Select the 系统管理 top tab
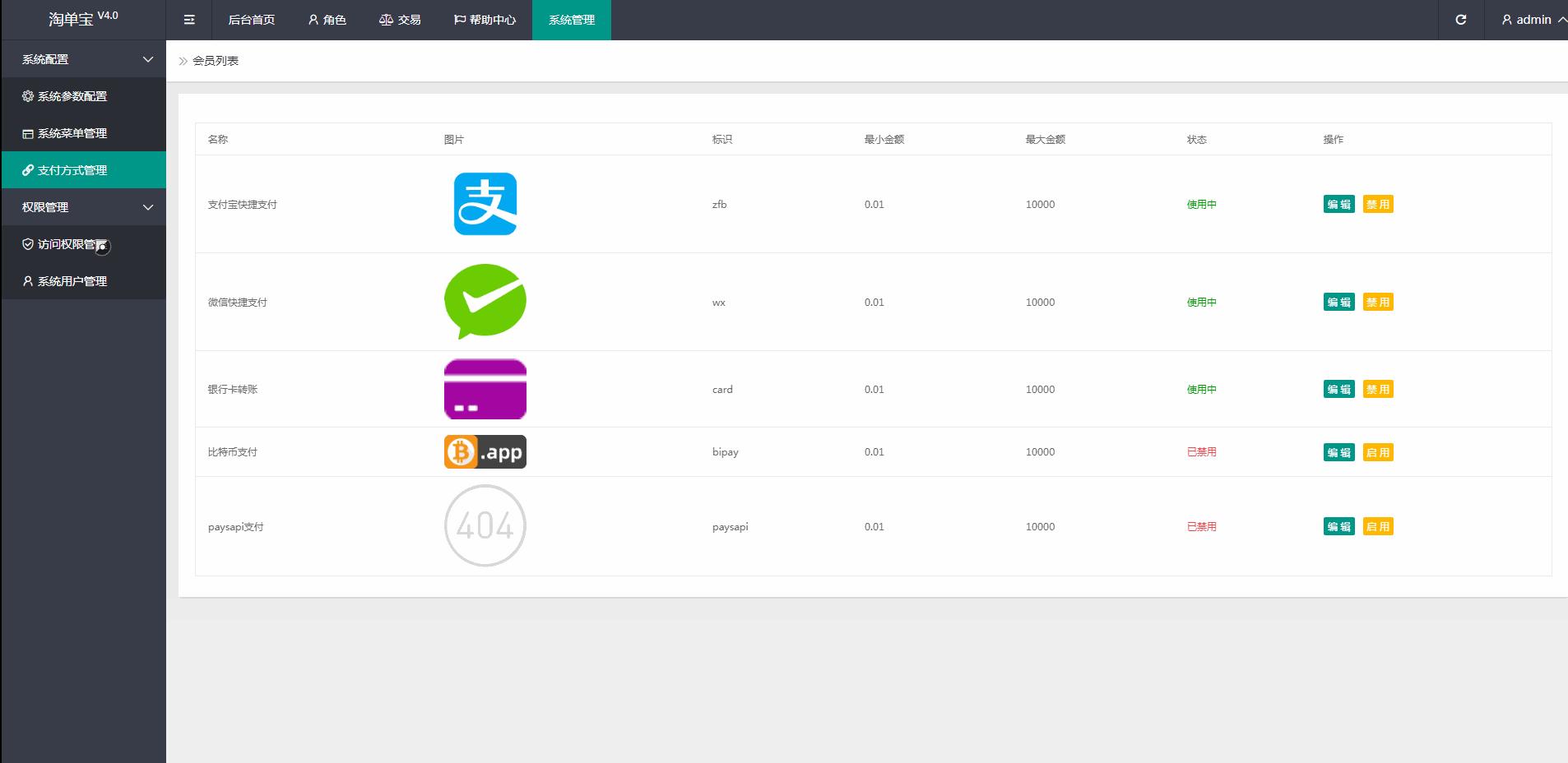The width and height of the screenshot is (1568, 763). (x=572, y=20)
